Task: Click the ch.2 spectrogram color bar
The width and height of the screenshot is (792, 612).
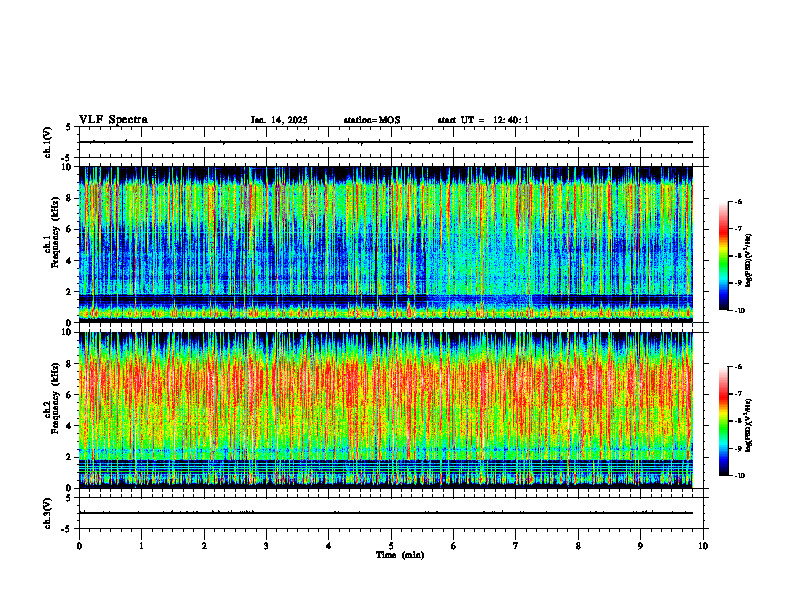Action: 723,421
